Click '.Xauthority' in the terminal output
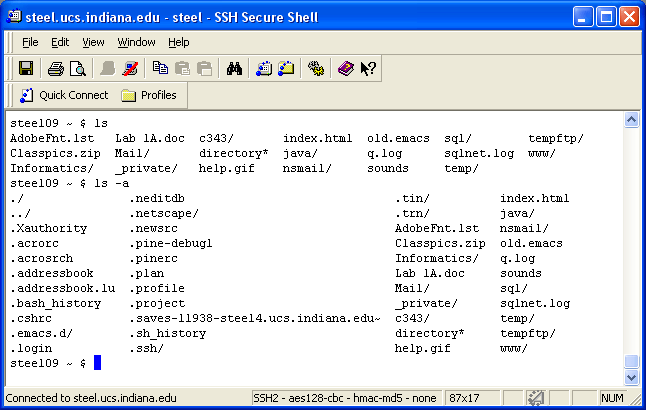Image resolution: width=646 pixels, height=410 pixels. pyautogui.click(x=49, y=228)
